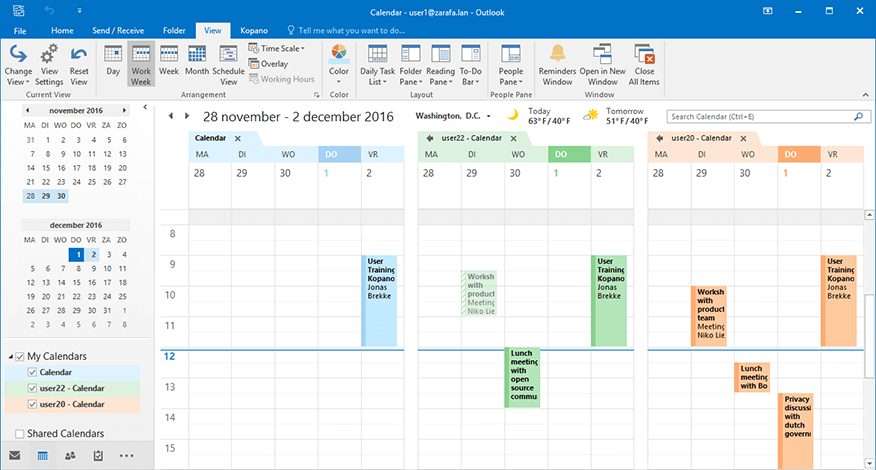The height and width of the screenshot is (470, 876).
Task: Uncheck the user22 - Calendar checkbox
Action: pyautogui.click(x=32, y=388)
